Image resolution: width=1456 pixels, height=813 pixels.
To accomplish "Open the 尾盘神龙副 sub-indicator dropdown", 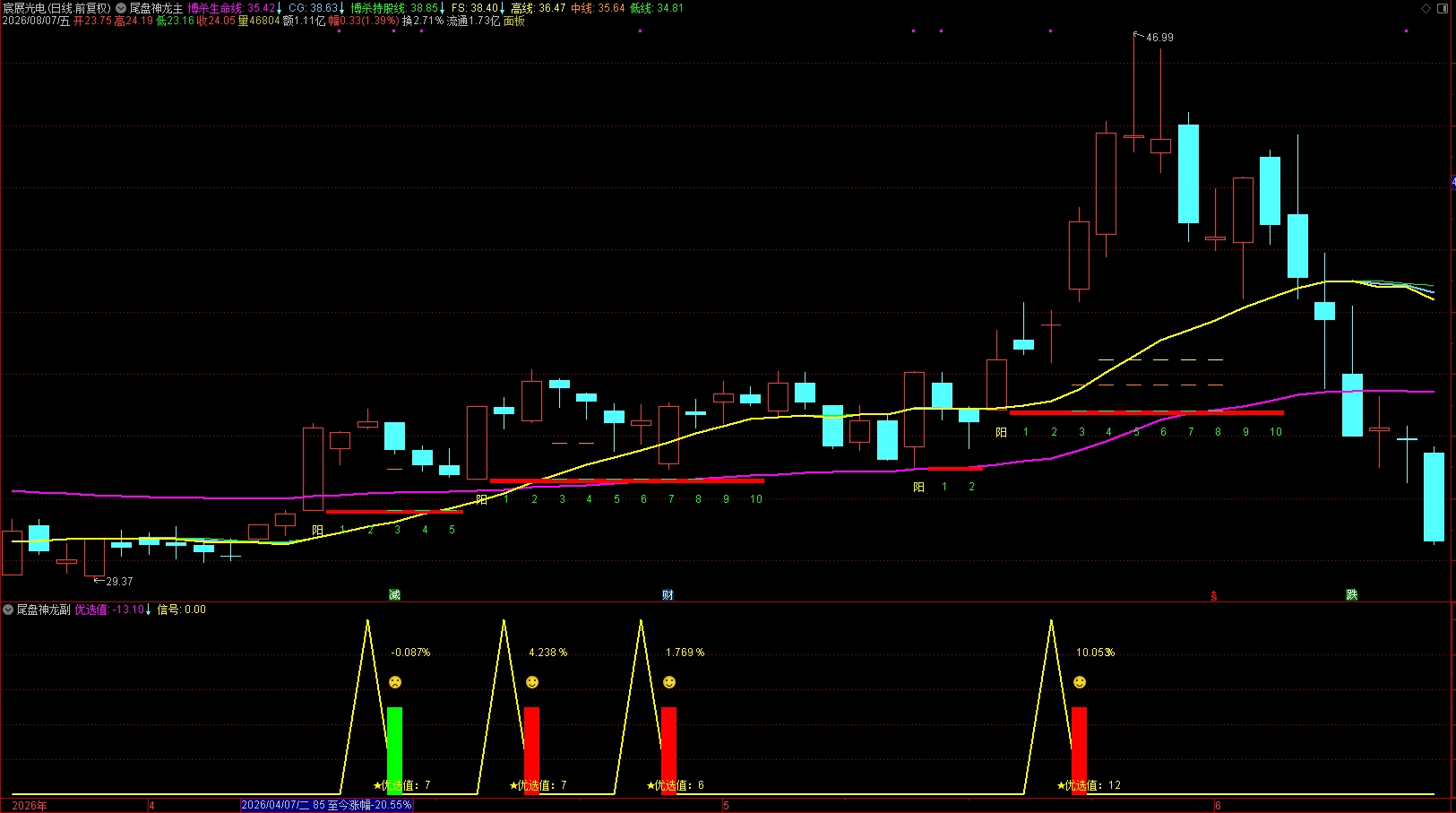I will point(8,610).
